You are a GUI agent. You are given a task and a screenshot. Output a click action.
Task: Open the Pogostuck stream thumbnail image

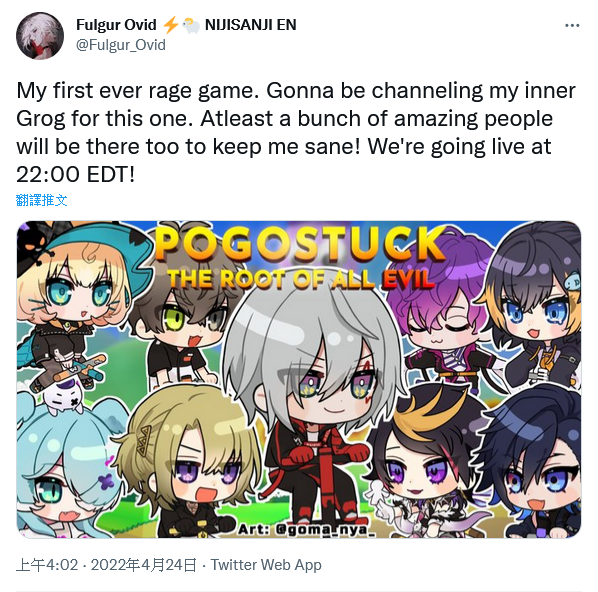[299, 379]
